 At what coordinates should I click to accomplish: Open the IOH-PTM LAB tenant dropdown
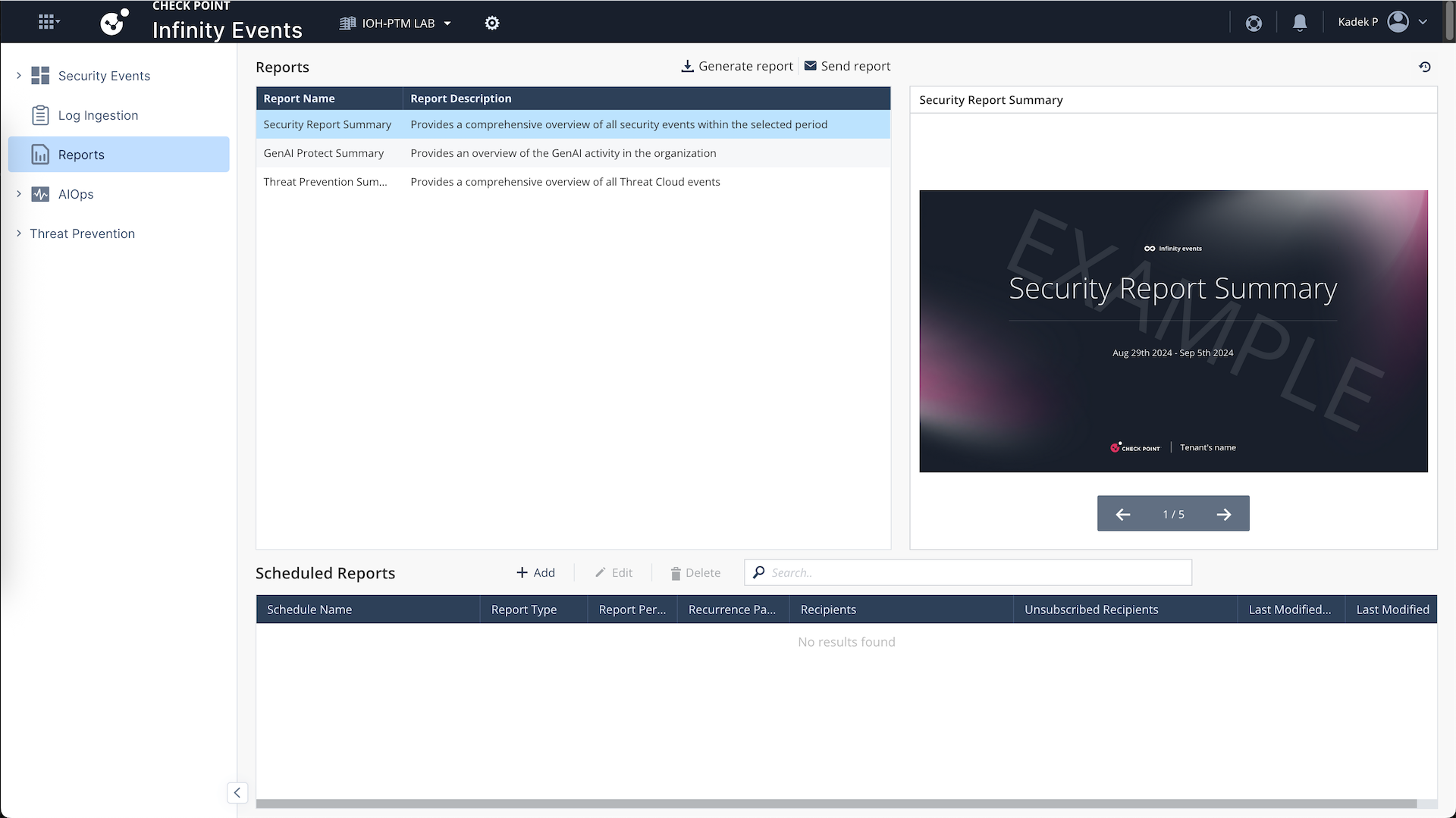(x=396, y=24)
